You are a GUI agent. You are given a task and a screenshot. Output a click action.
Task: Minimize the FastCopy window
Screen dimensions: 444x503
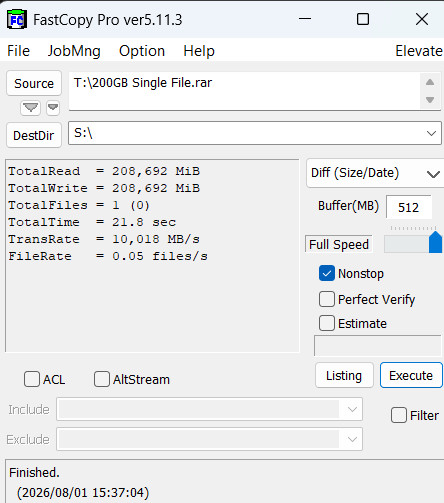coord(305,19)
